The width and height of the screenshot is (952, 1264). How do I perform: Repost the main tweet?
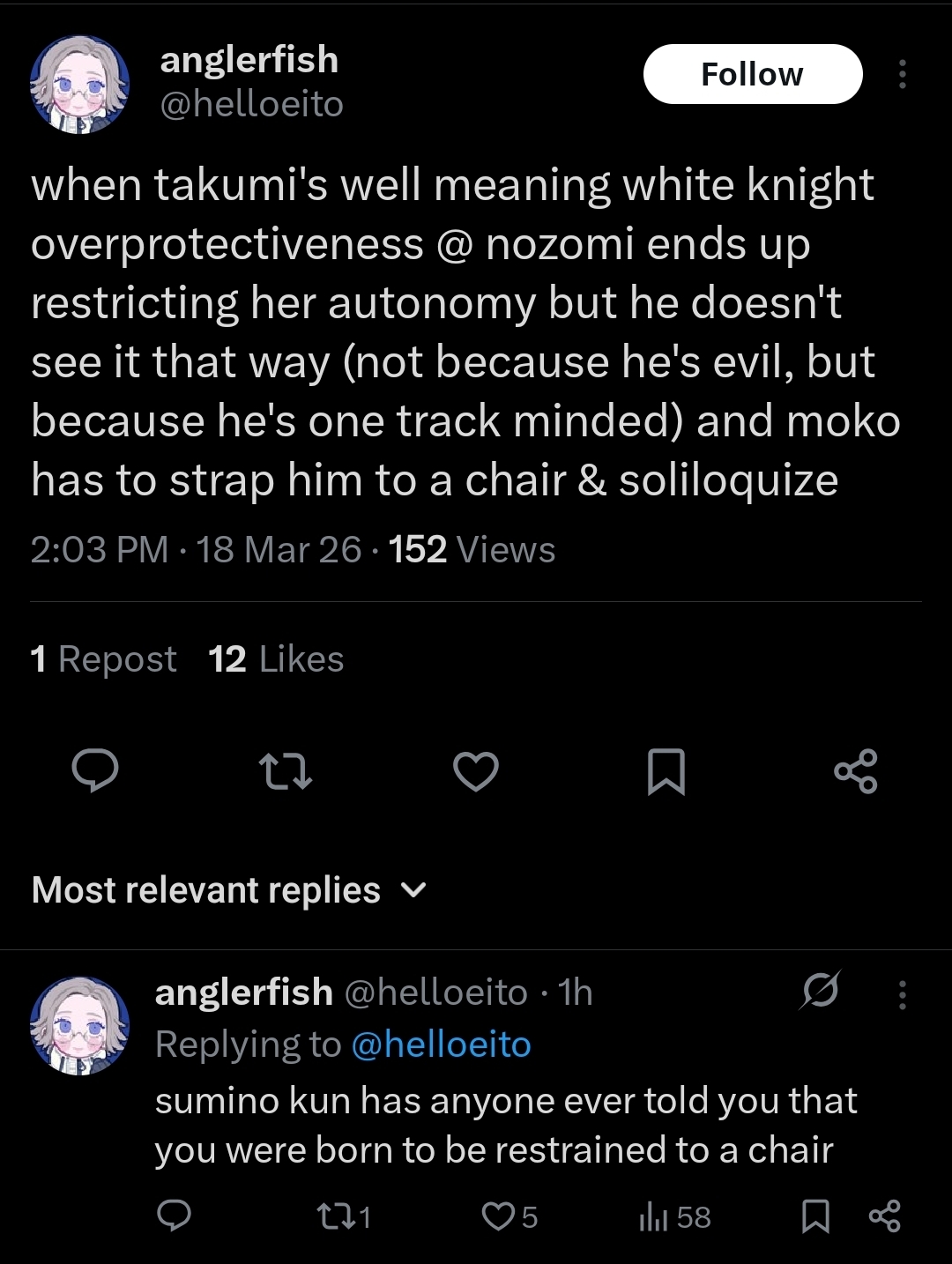[x=286, y=771]
